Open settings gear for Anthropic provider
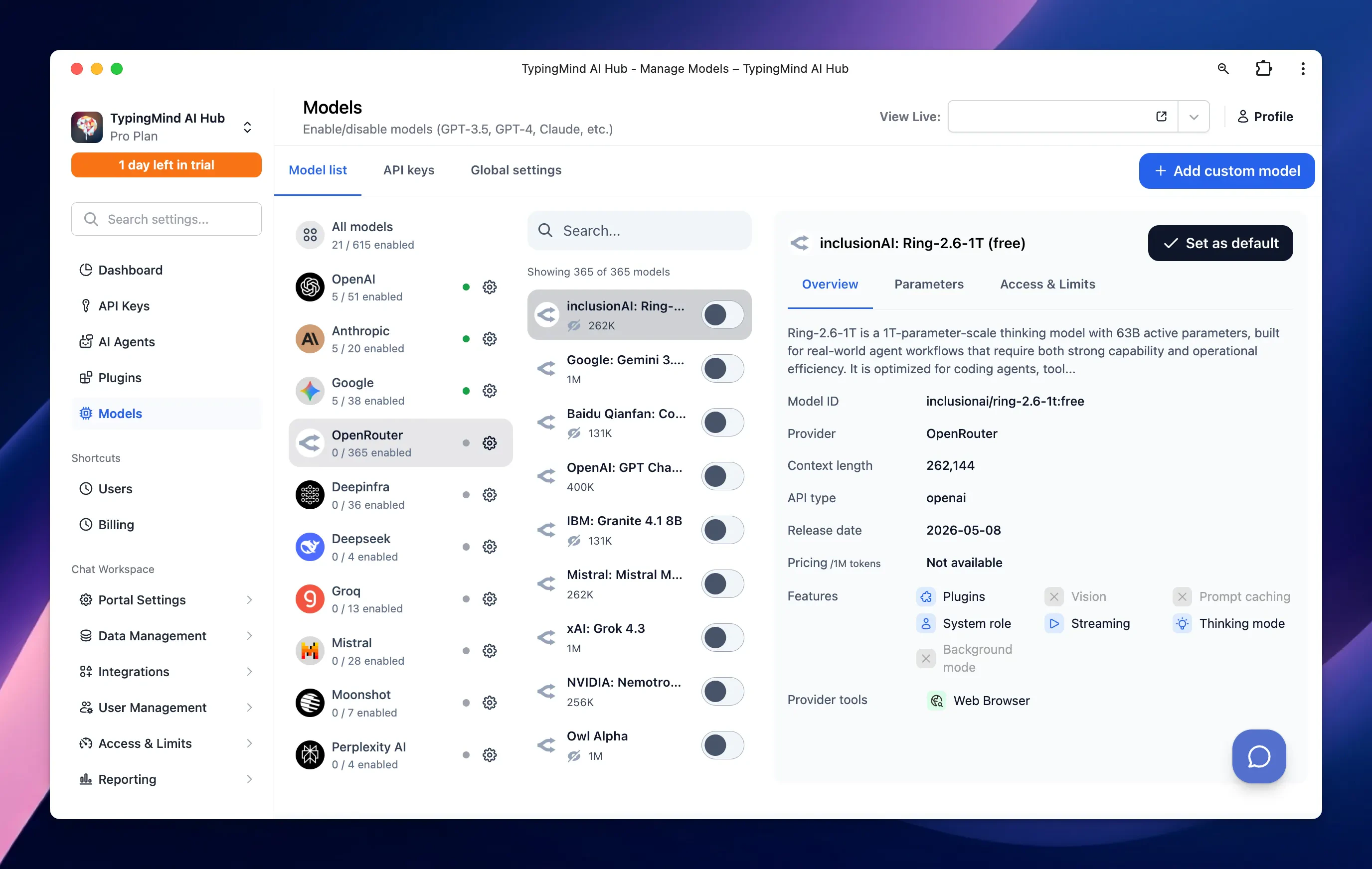The height and width of the screenshot is (869, 1372). tap(490, 339)
